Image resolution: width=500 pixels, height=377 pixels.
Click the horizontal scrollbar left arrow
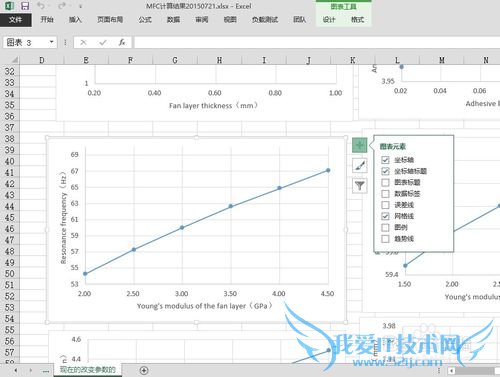(451, 370)
